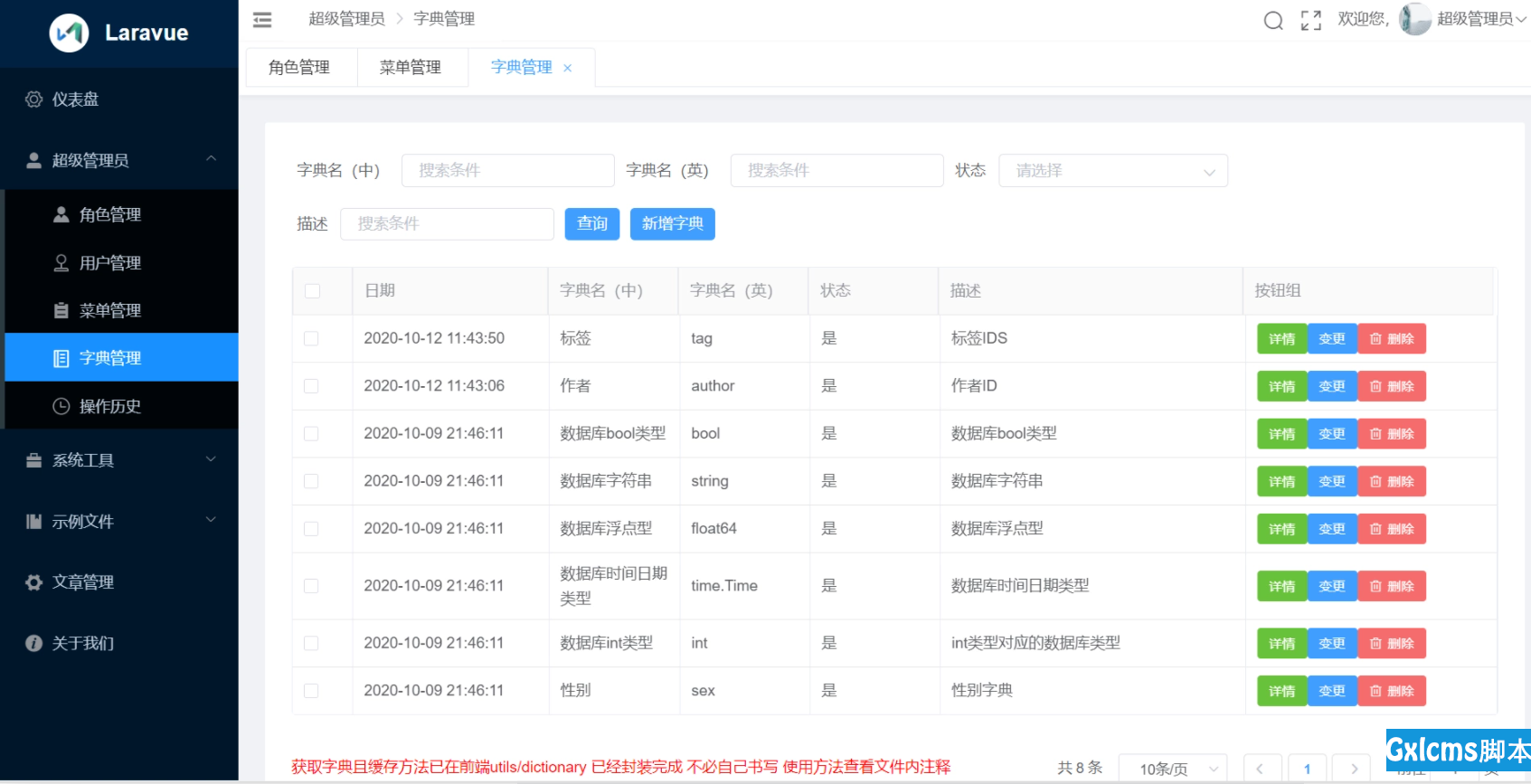Open 操作历史 in sidebar
1531x784 pixels.
click(122, 406)
